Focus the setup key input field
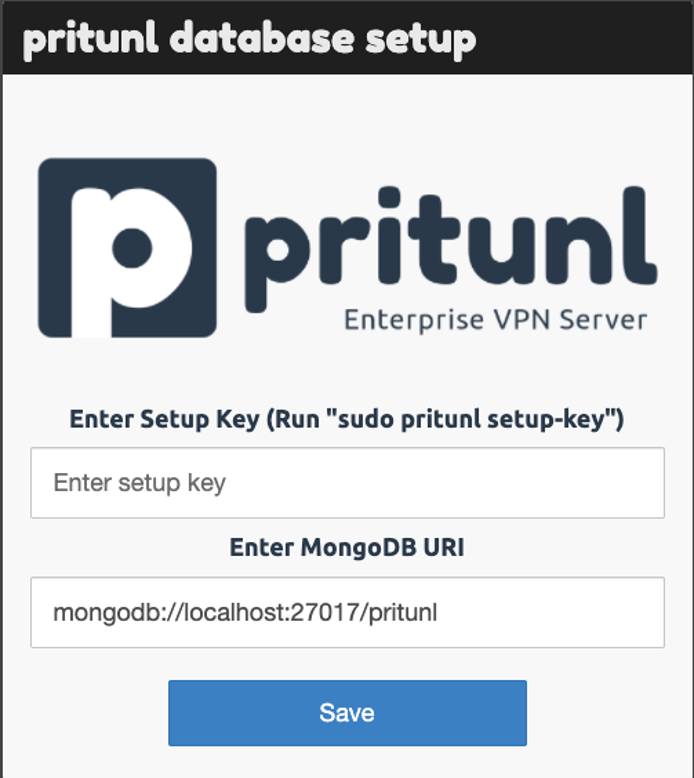This screenshot has height=778, width=694. tap(347, 483)
